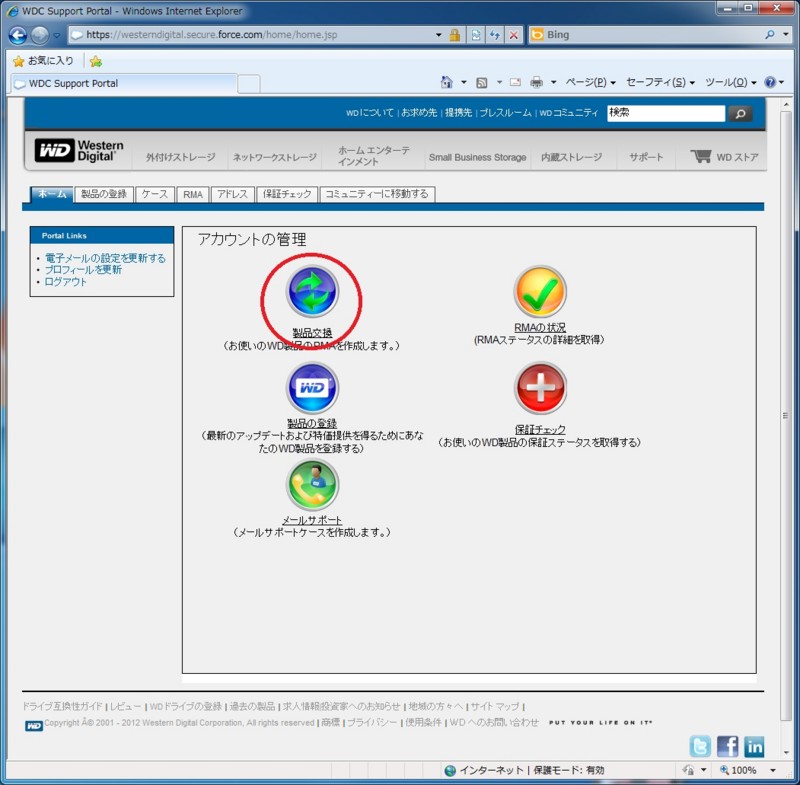The image size is (800, 785).
Task: Open ネットワークストレージ navigation menu
Action: [x=274, y=157]
